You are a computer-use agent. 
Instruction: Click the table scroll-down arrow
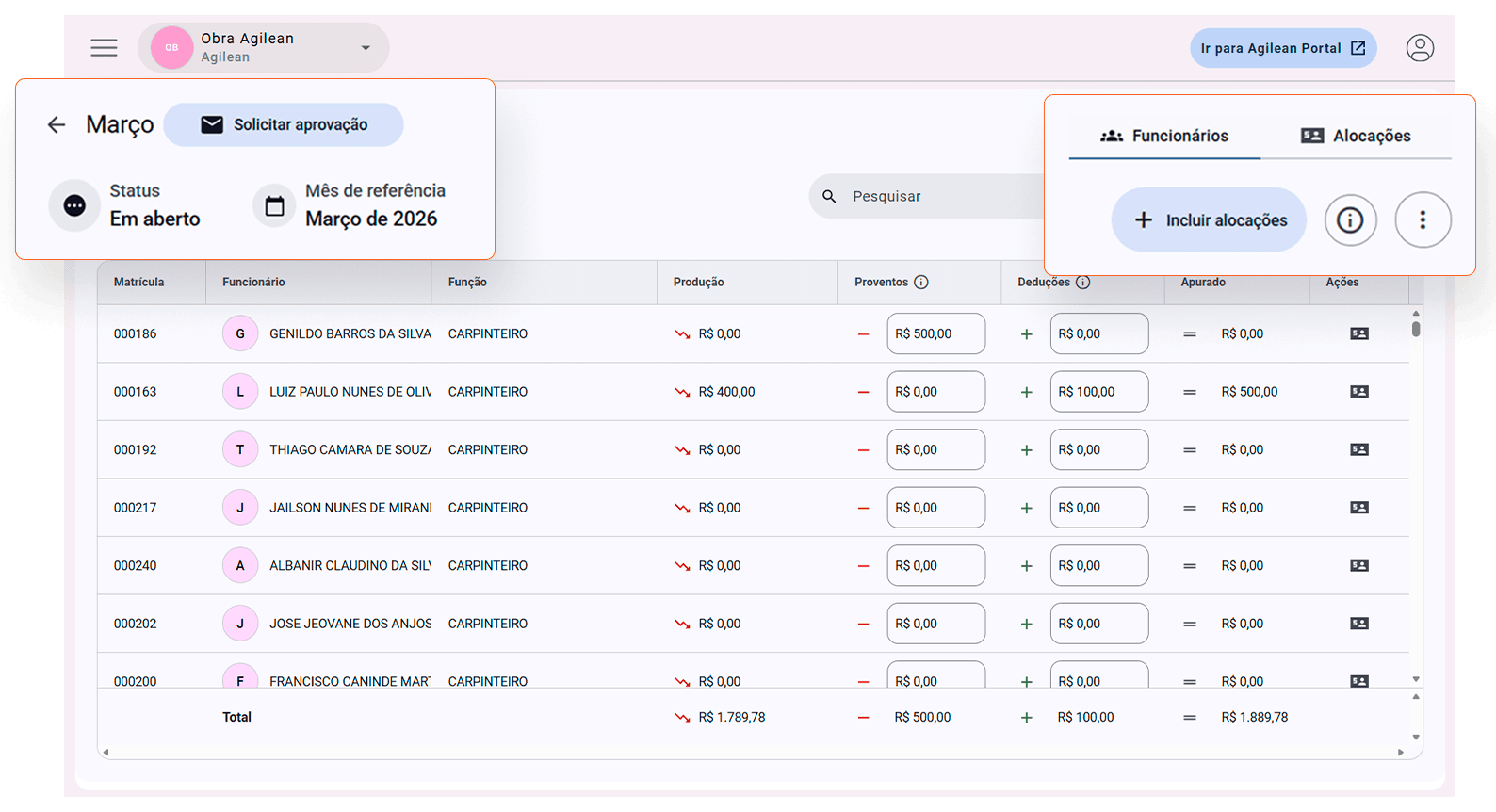(x=1416, y=679)
